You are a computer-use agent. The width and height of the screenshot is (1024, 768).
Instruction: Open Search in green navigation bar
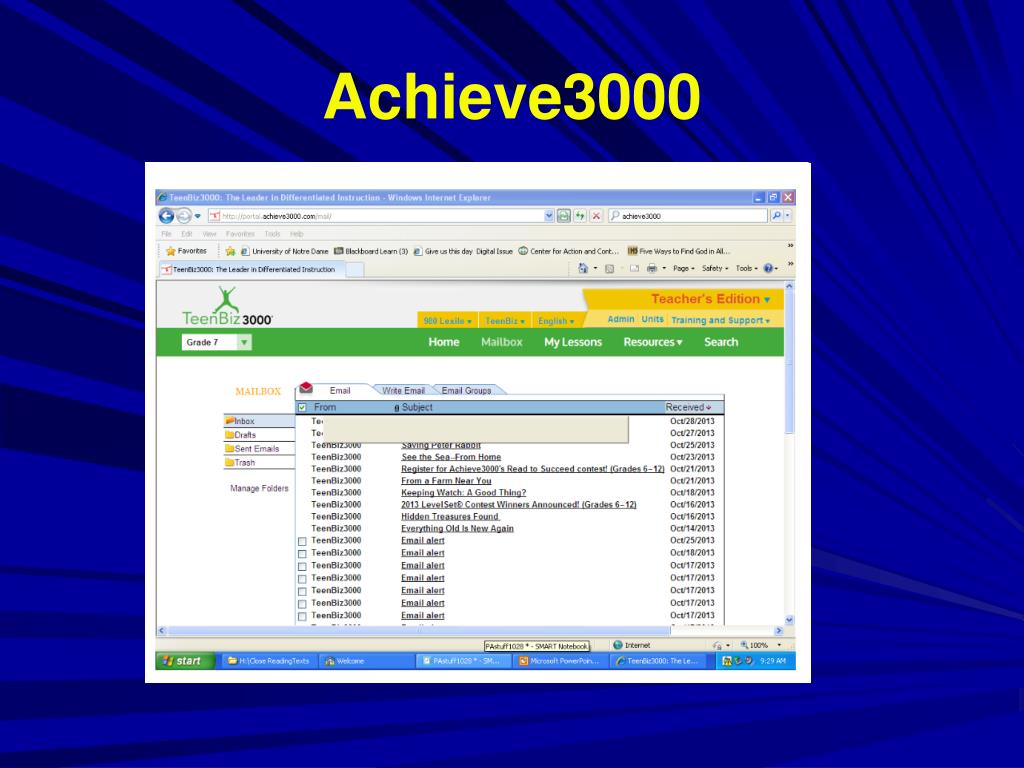[x=721, y=342]
